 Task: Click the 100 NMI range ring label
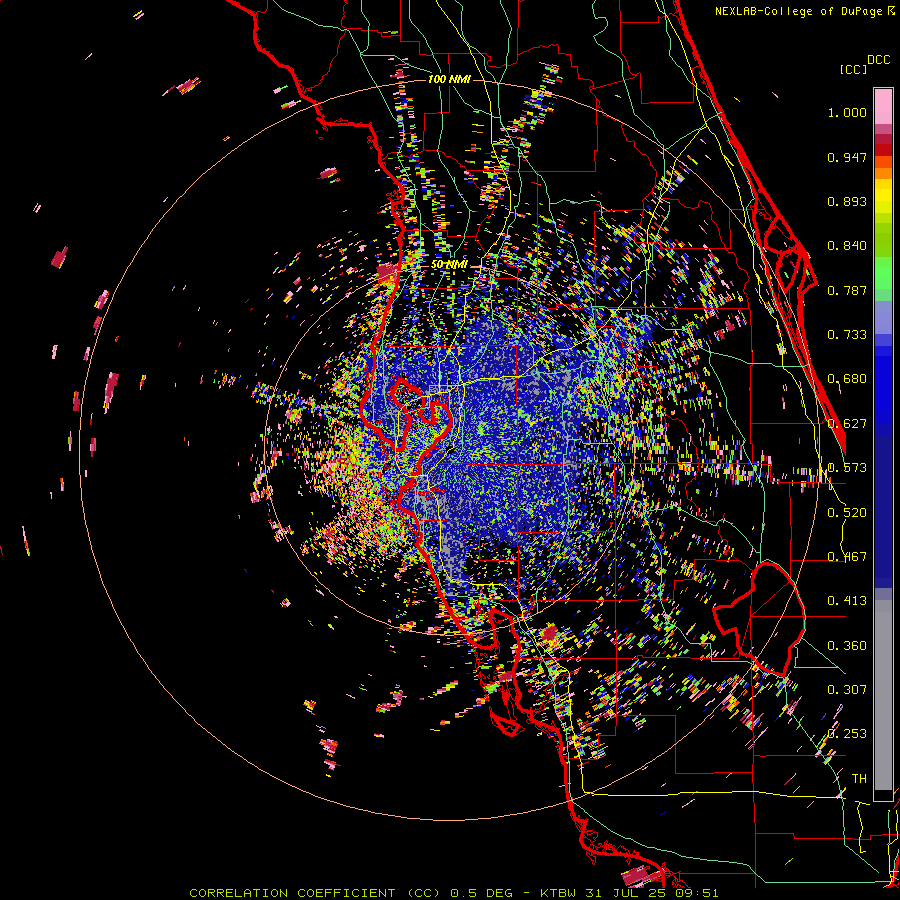[x=449, y=79]
